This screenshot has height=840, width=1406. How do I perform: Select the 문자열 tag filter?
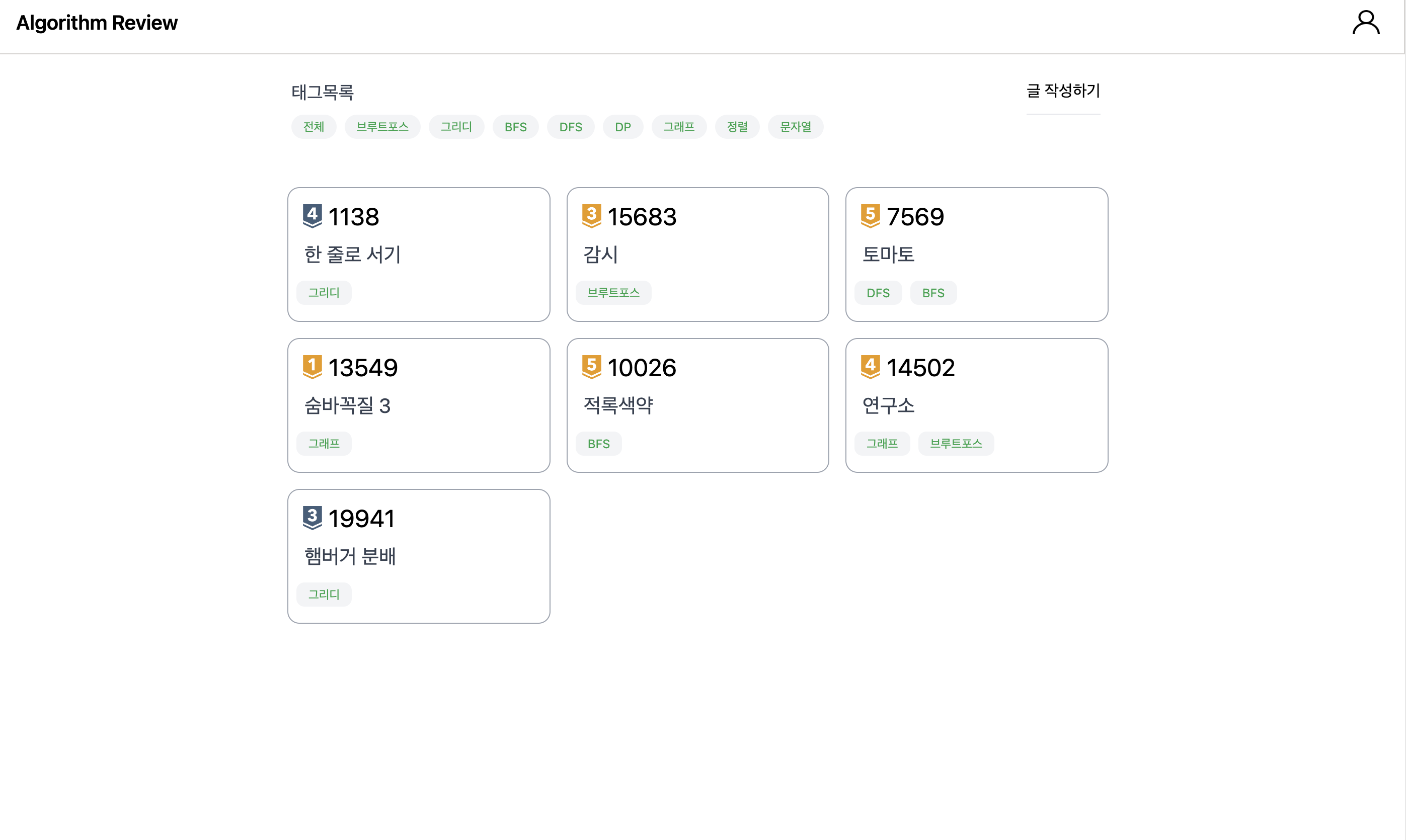tap(795, 127)
